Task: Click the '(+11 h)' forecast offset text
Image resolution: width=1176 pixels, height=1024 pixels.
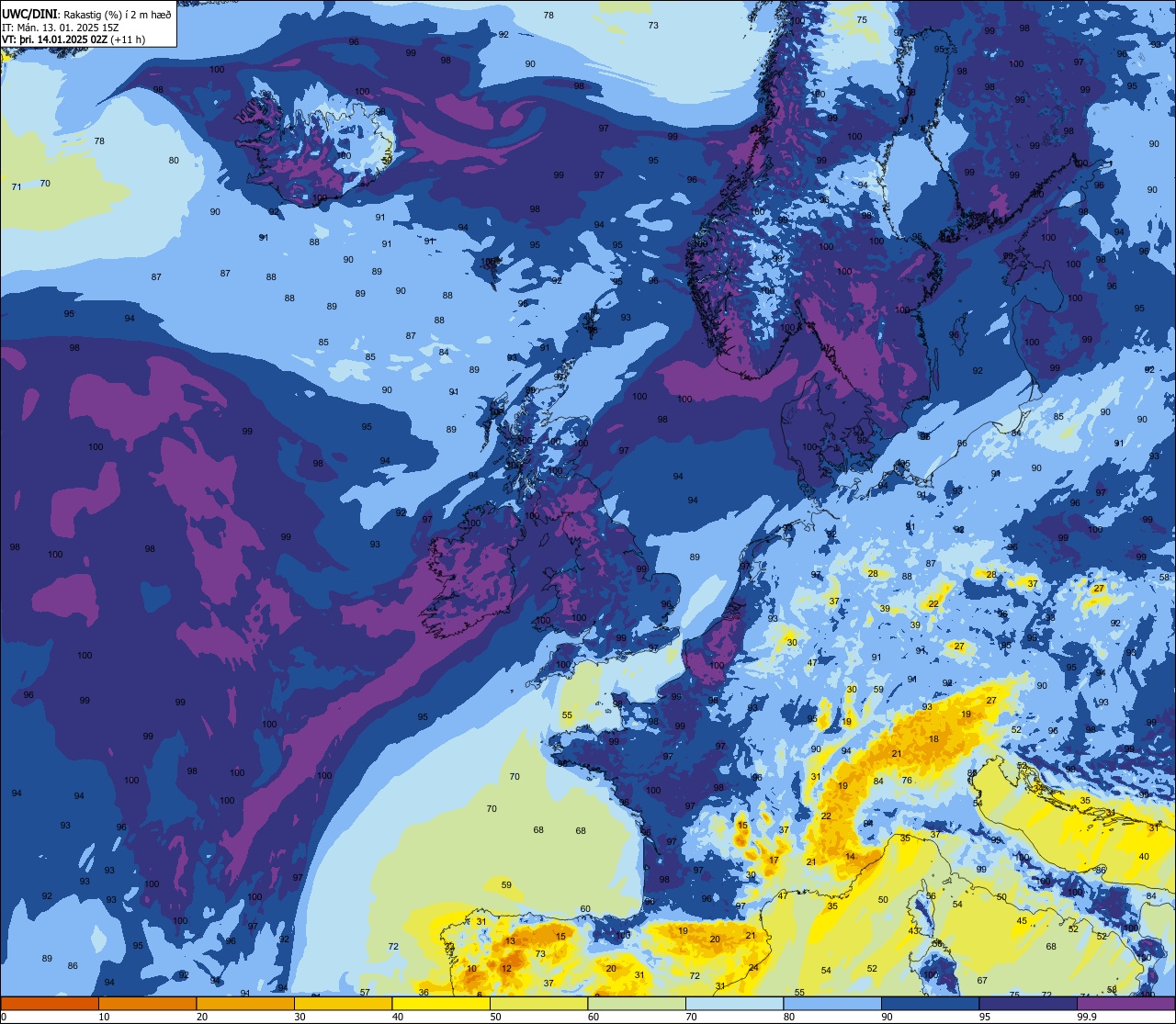Action: click(x=128, y=39)
